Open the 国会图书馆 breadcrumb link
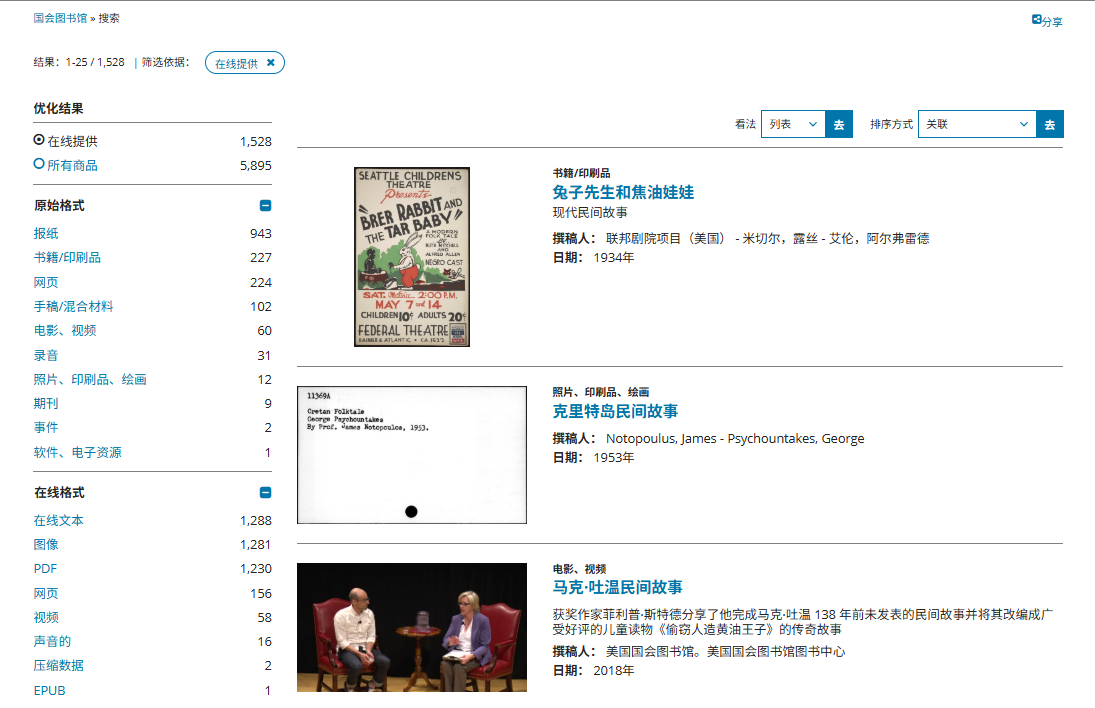The image size is (1095, 708). 60,18
